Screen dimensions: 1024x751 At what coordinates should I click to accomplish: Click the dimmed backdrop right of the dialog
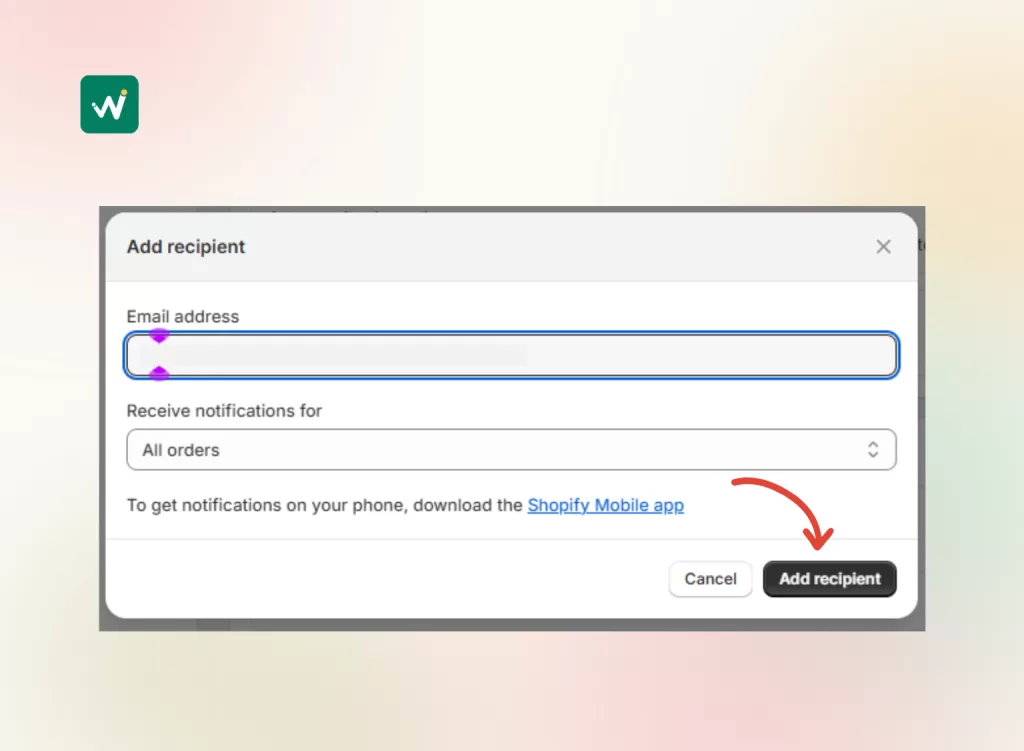tap(921, 420)
